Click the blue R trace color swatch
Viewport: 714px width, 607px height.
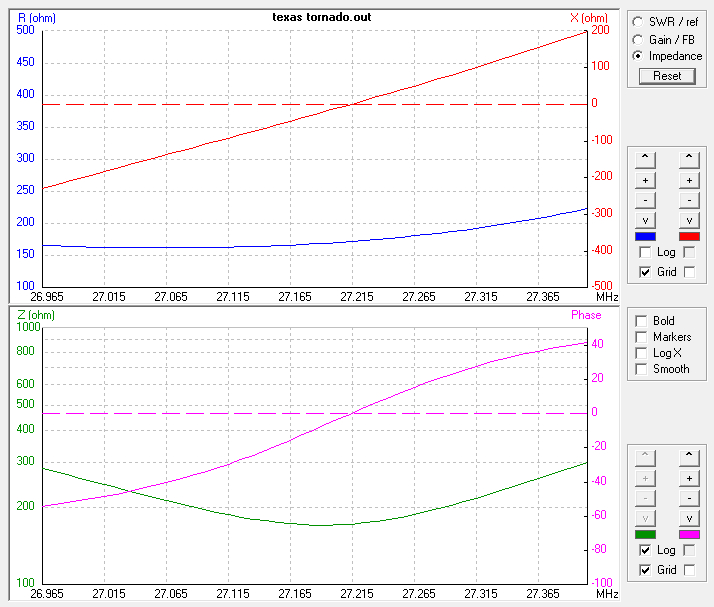646,236
